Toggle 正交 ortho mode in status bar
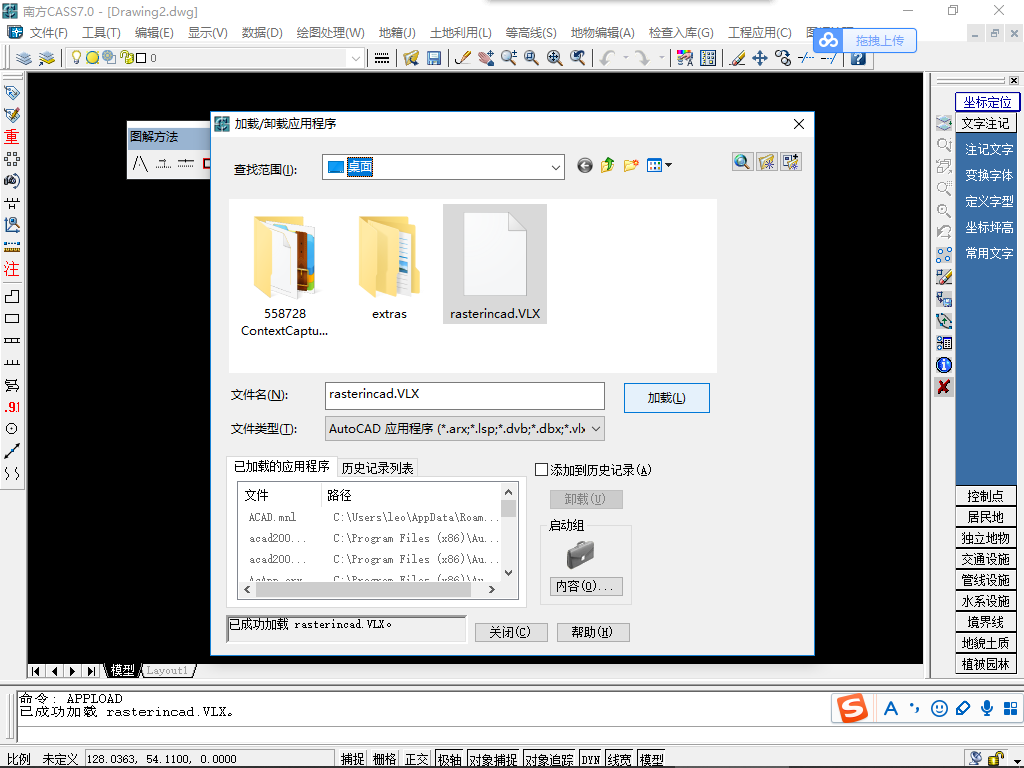This screenshot has width=1024, height=768. 417,759
